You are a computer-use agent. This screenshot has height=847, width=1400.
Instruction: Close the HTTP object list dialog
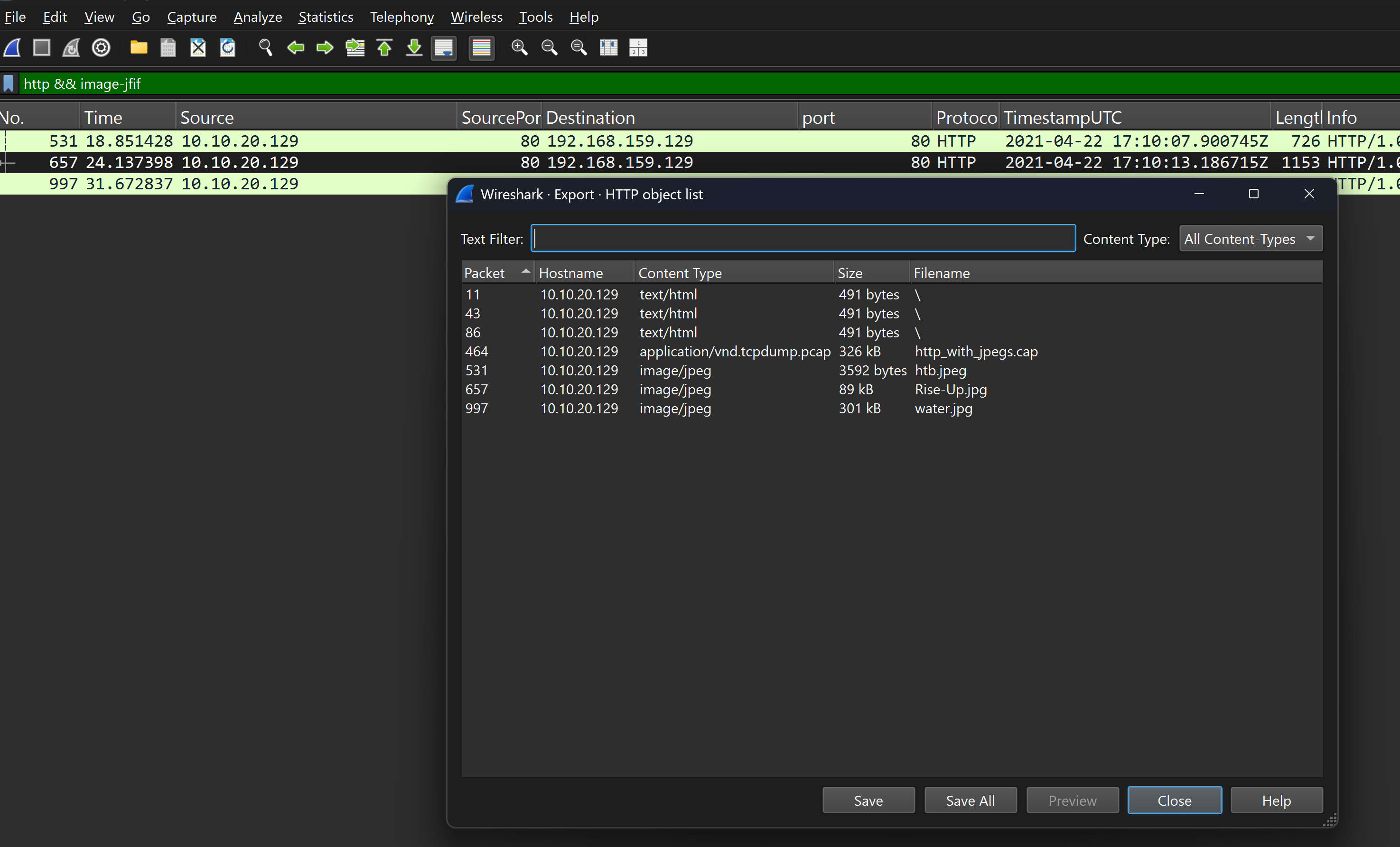point(1175,800)
